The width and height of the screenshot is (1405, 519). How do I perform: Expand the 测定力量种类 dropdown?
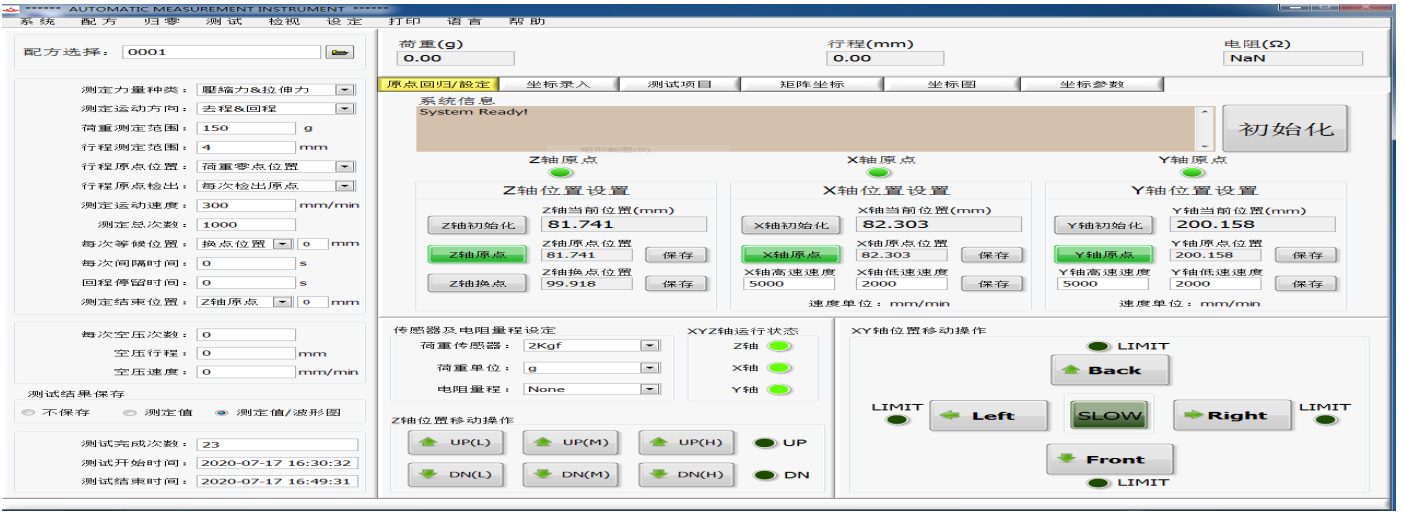(345, 90)
